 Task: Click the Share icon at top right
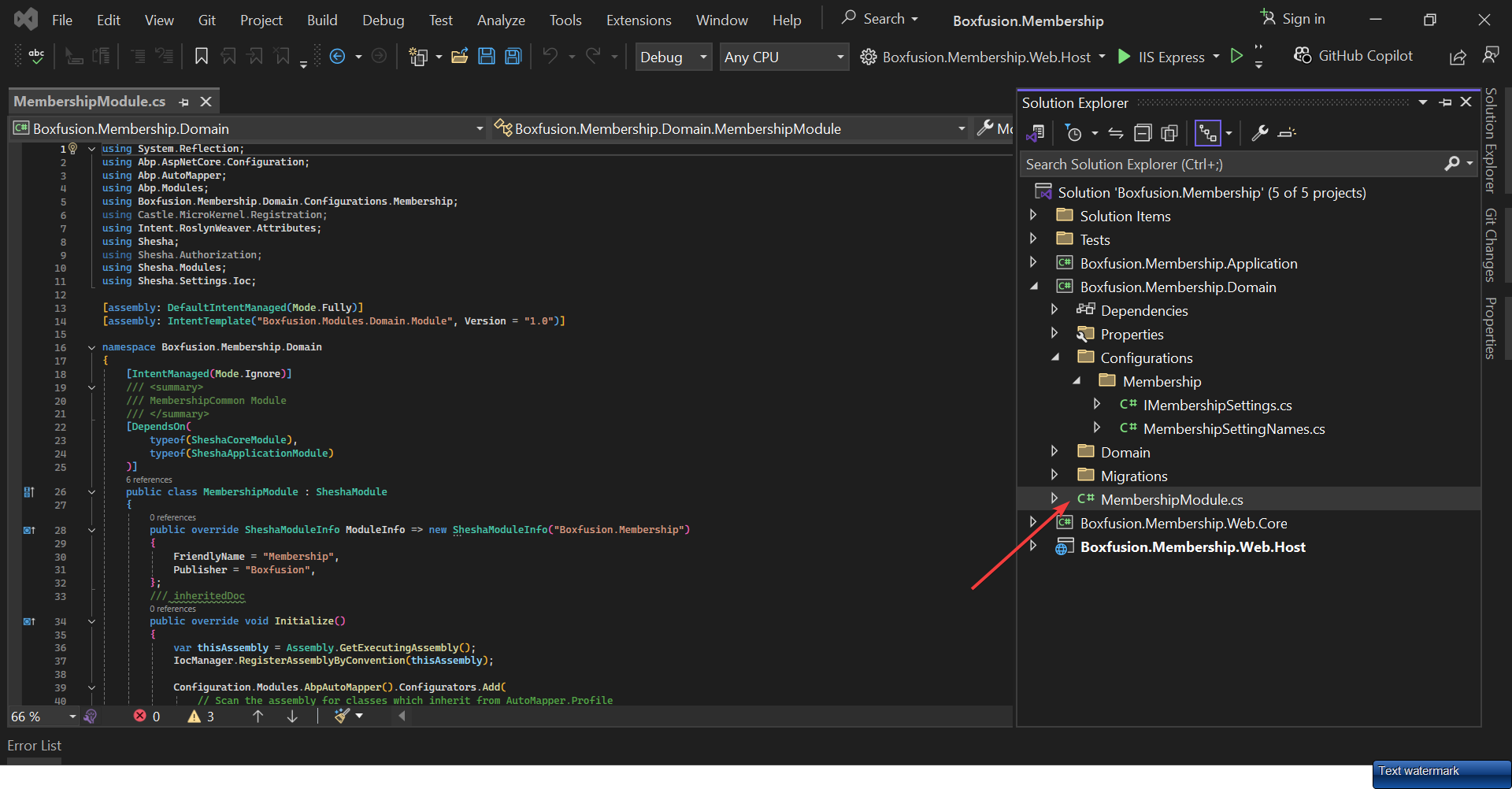1458,57
